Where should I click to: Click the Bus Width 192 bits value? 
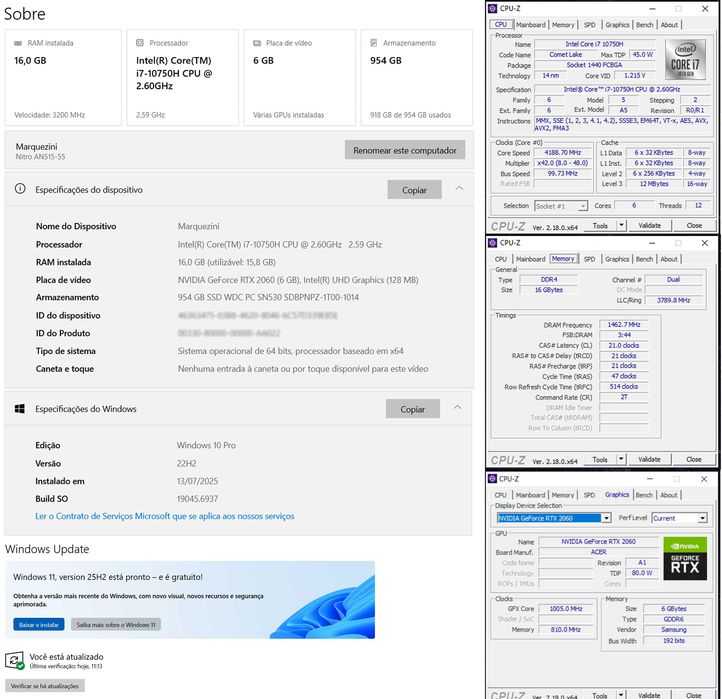click(x=674, y=641)
